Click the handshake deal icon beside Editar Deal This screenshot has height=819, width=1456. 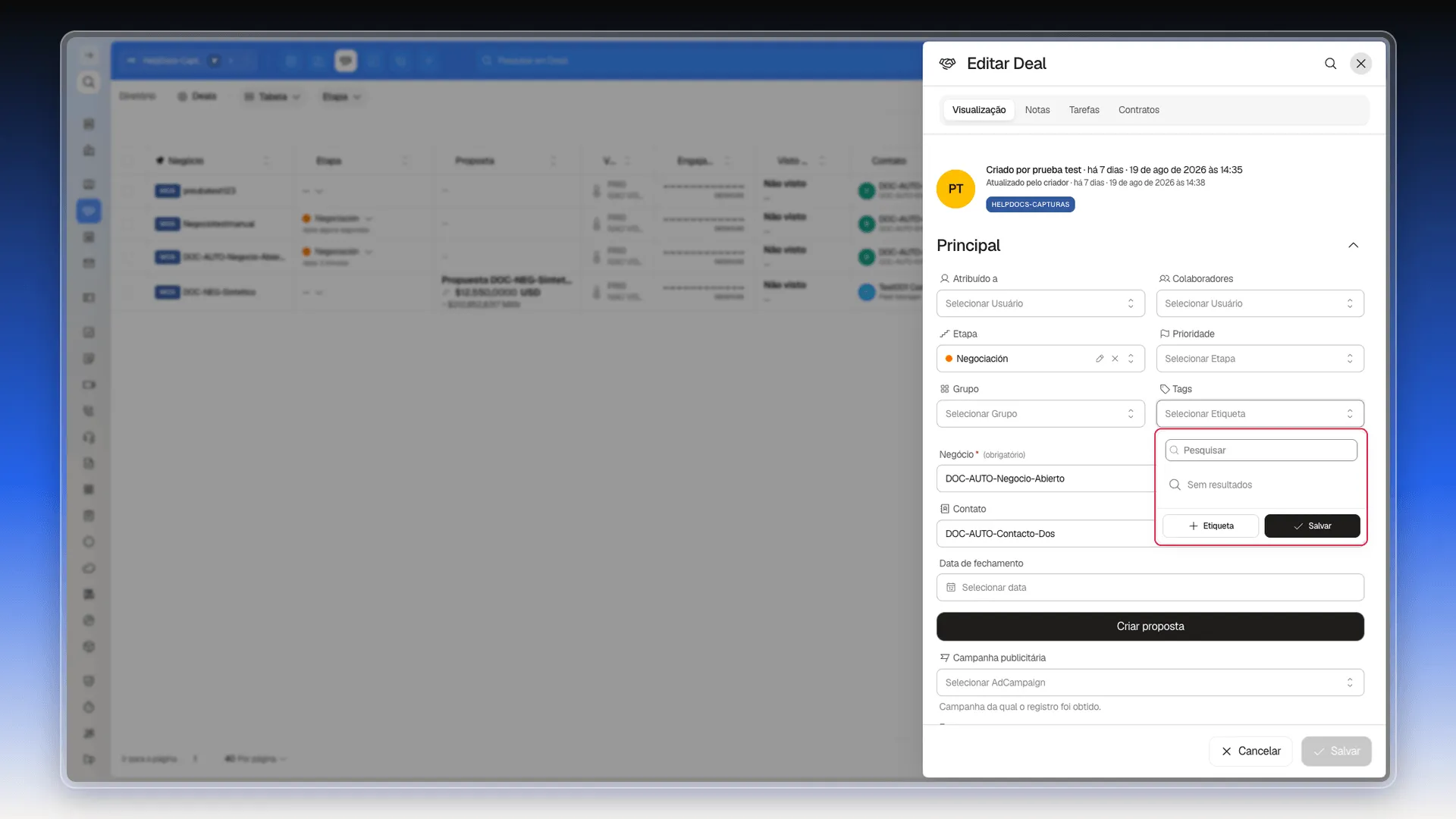pos(947,64)
